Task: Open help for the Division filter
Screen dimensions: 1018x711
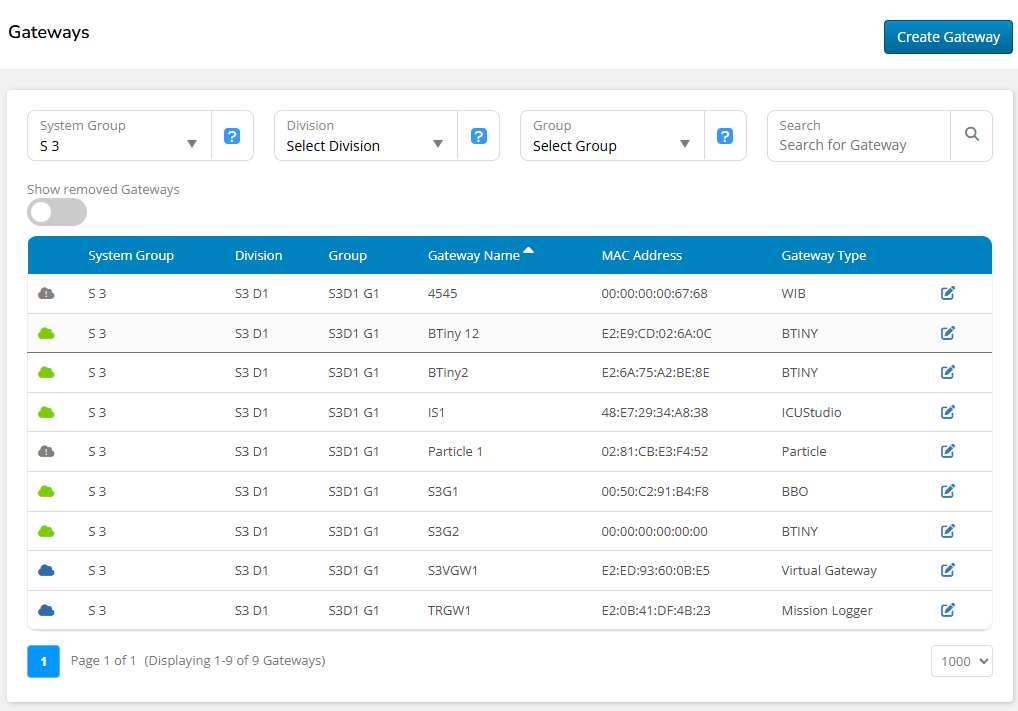Action: (478, 136)
